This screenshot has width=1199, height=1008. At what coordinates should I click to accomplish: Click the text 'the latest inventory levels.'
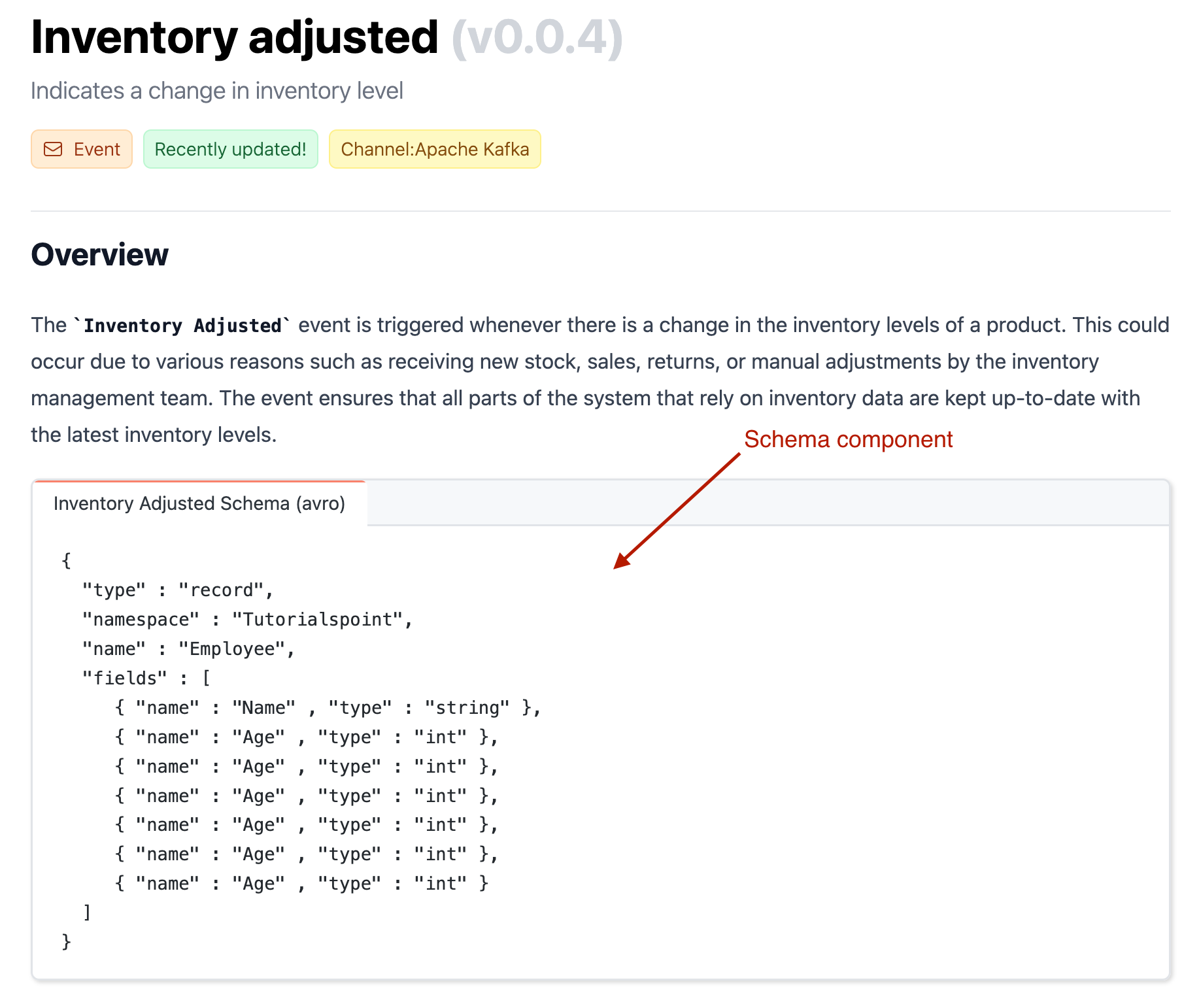point(154,435)
